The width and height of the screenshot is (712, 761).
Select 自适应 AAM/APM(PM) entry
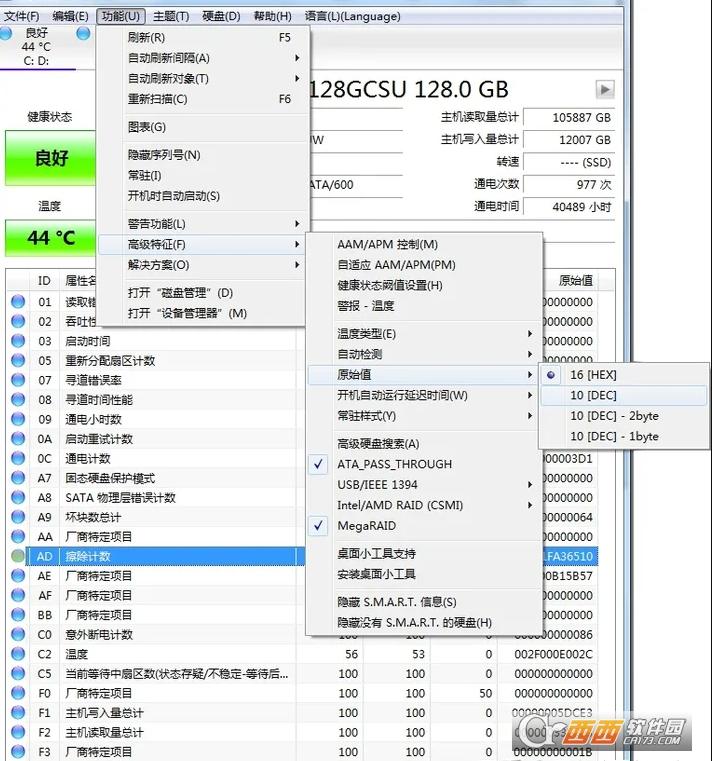tap(424, 265)
